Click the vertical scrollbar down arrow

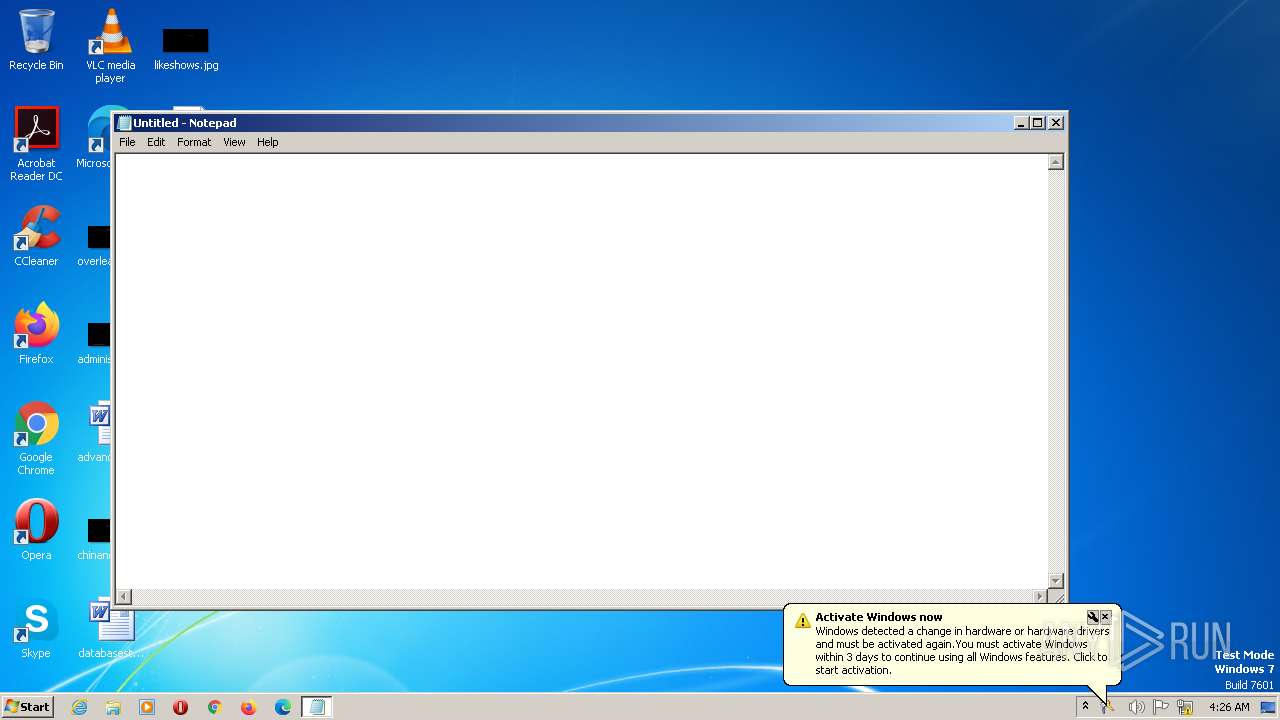click(x=1055, y=580)
